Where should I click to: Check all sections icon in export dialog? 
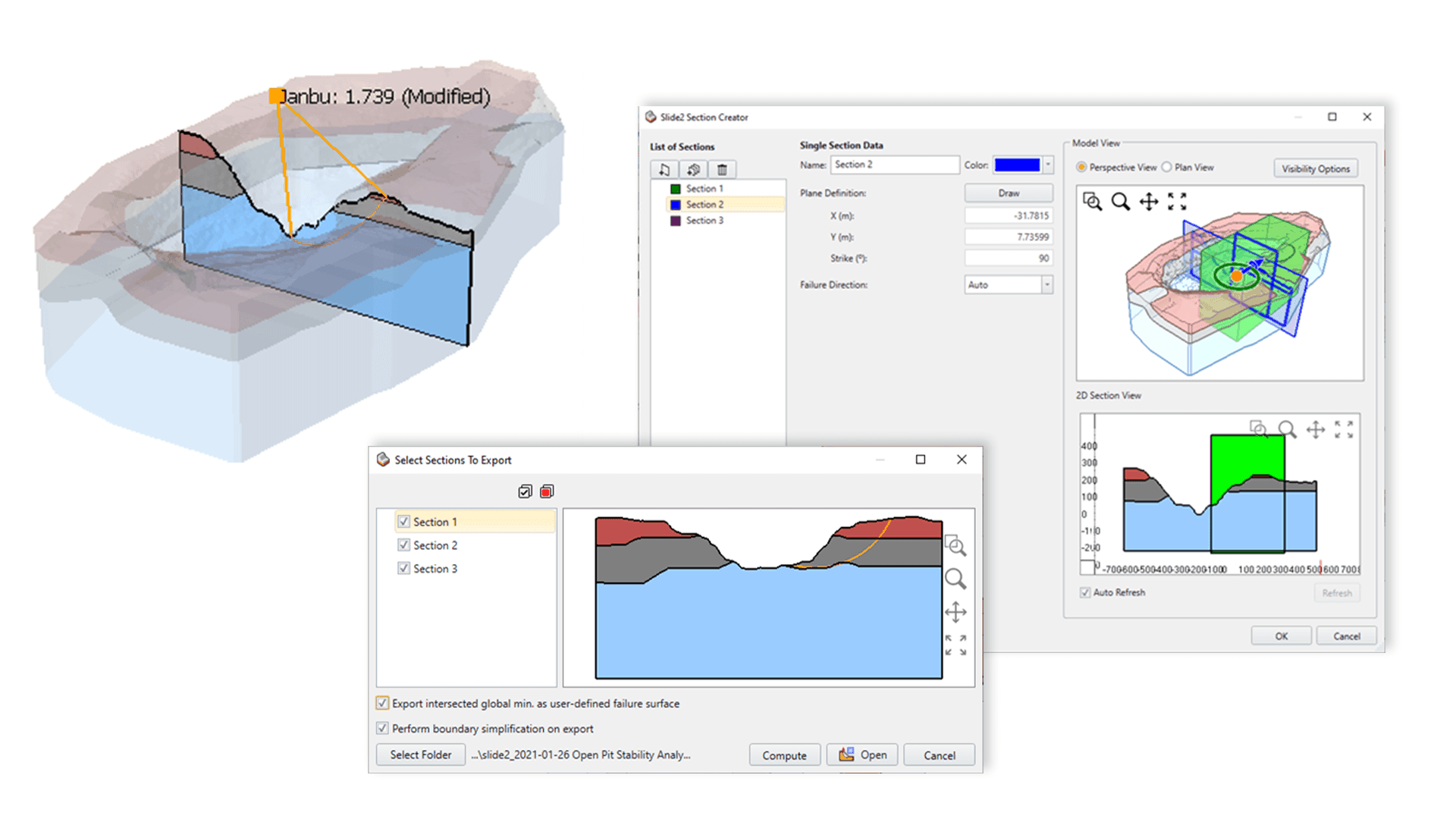(x=525, y=492)
